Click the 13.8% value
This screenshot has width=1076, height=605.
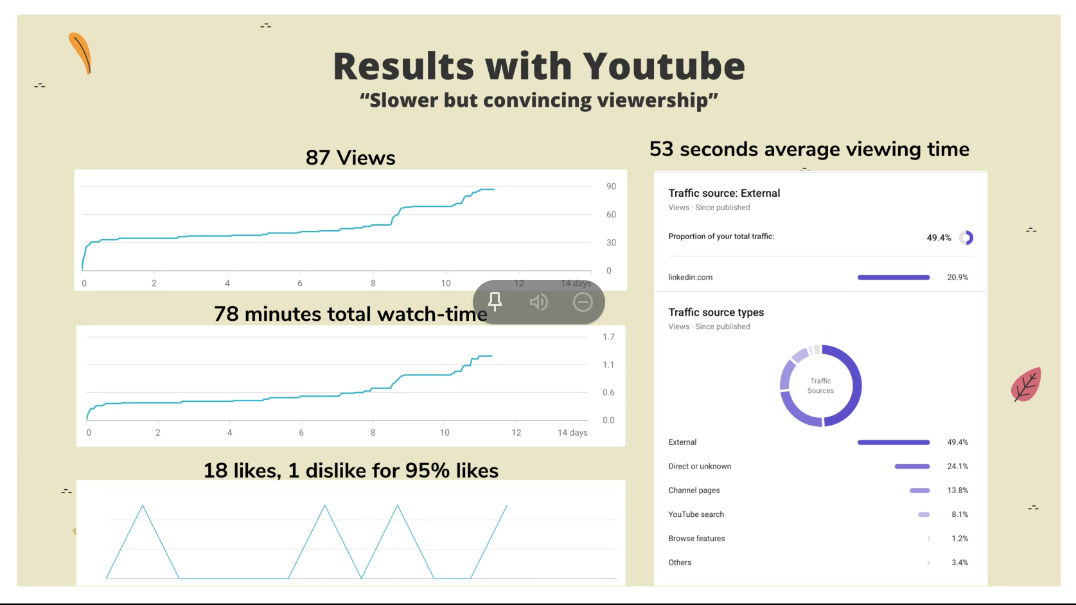[x=957, y=490]
